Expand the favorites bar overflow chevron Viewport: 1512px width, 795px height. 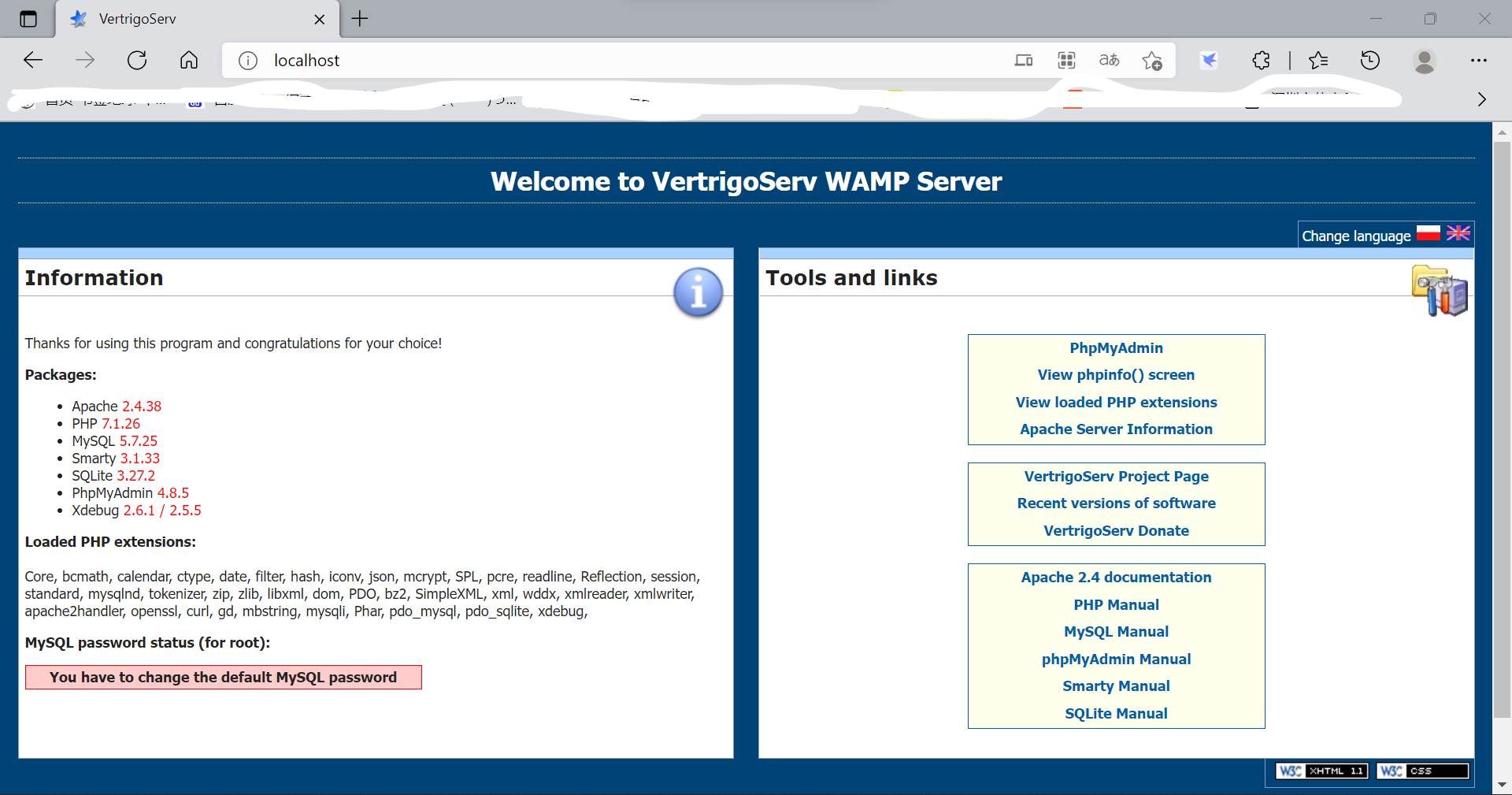pyautogui.click(x=1482, y=99)
